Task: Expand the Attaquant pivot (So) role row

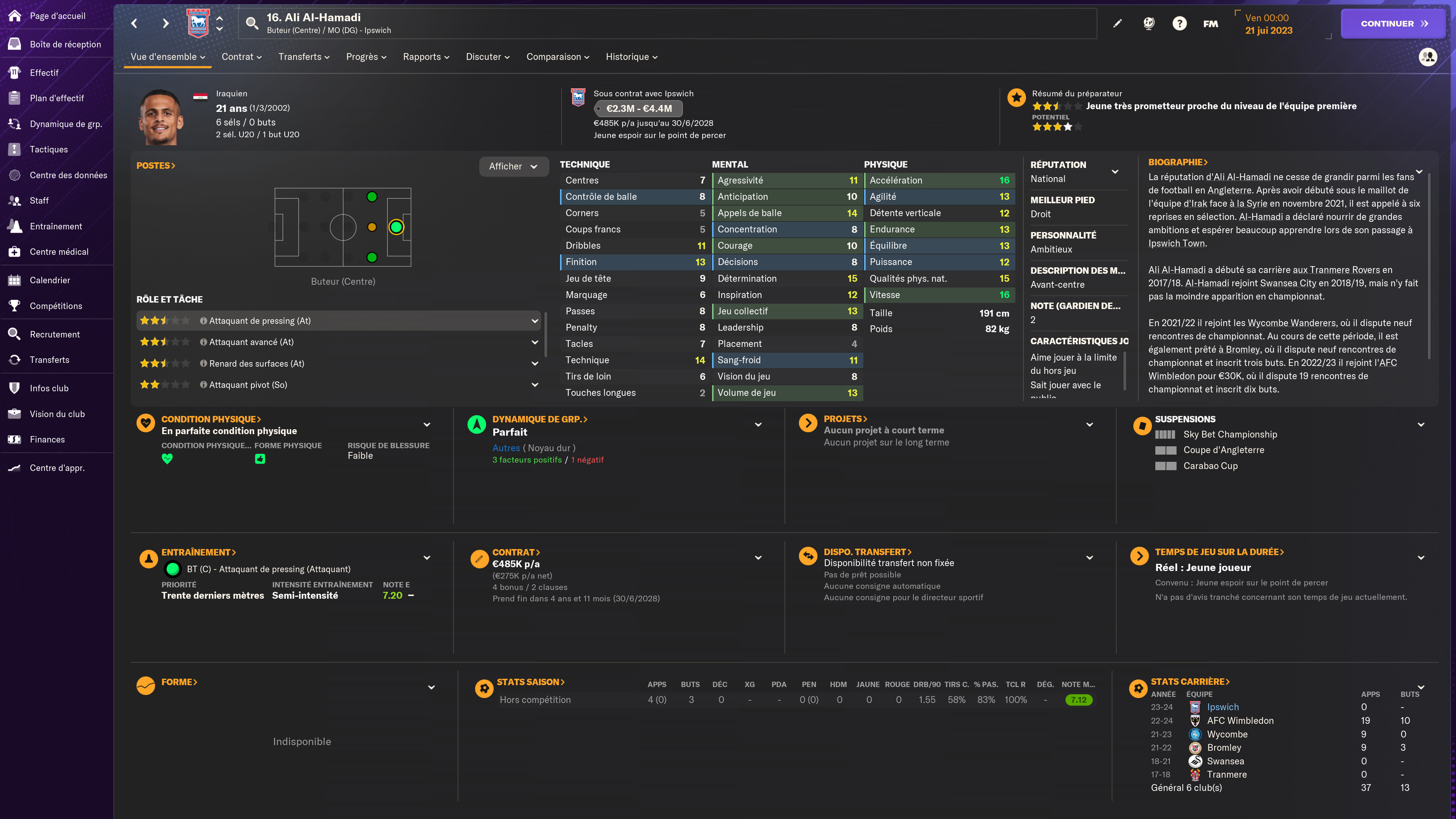Action: pyautogui.click(x=534, y=385)
